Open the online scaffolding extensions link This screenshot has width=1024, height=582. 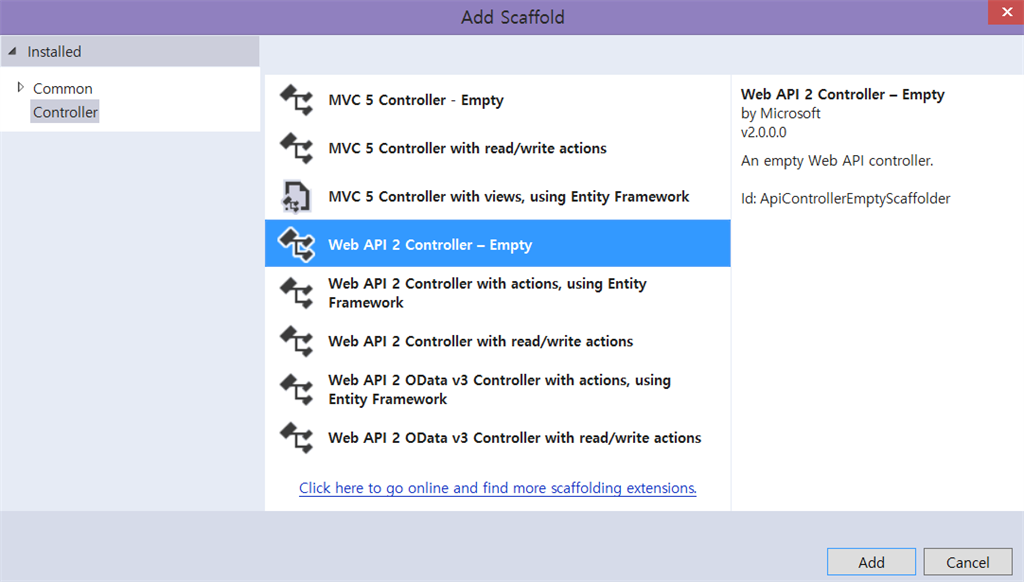pos(497,488)
